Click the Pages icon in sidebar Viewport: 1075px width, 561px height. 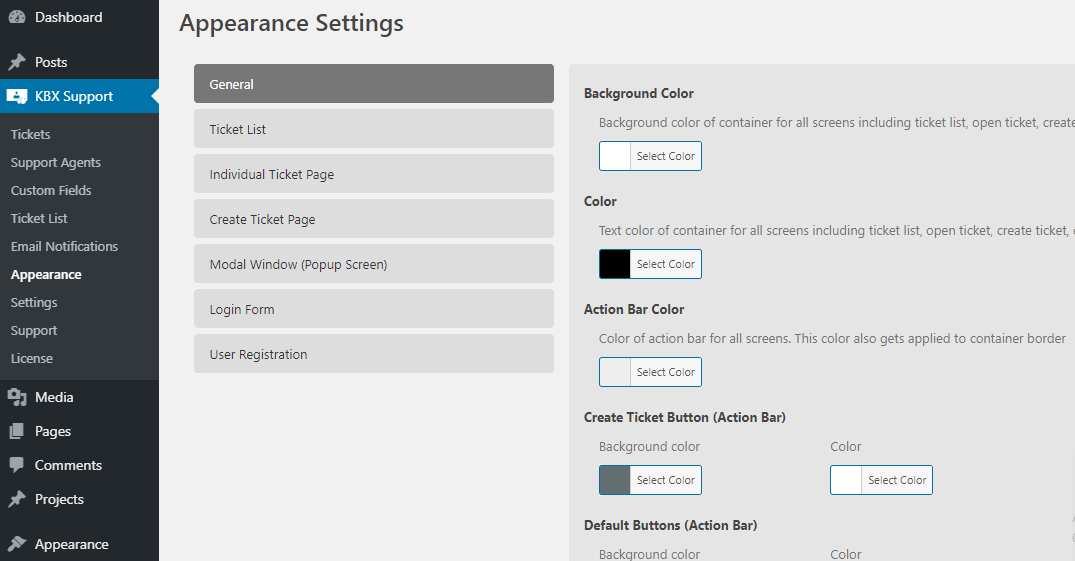[x=17, y=431]
